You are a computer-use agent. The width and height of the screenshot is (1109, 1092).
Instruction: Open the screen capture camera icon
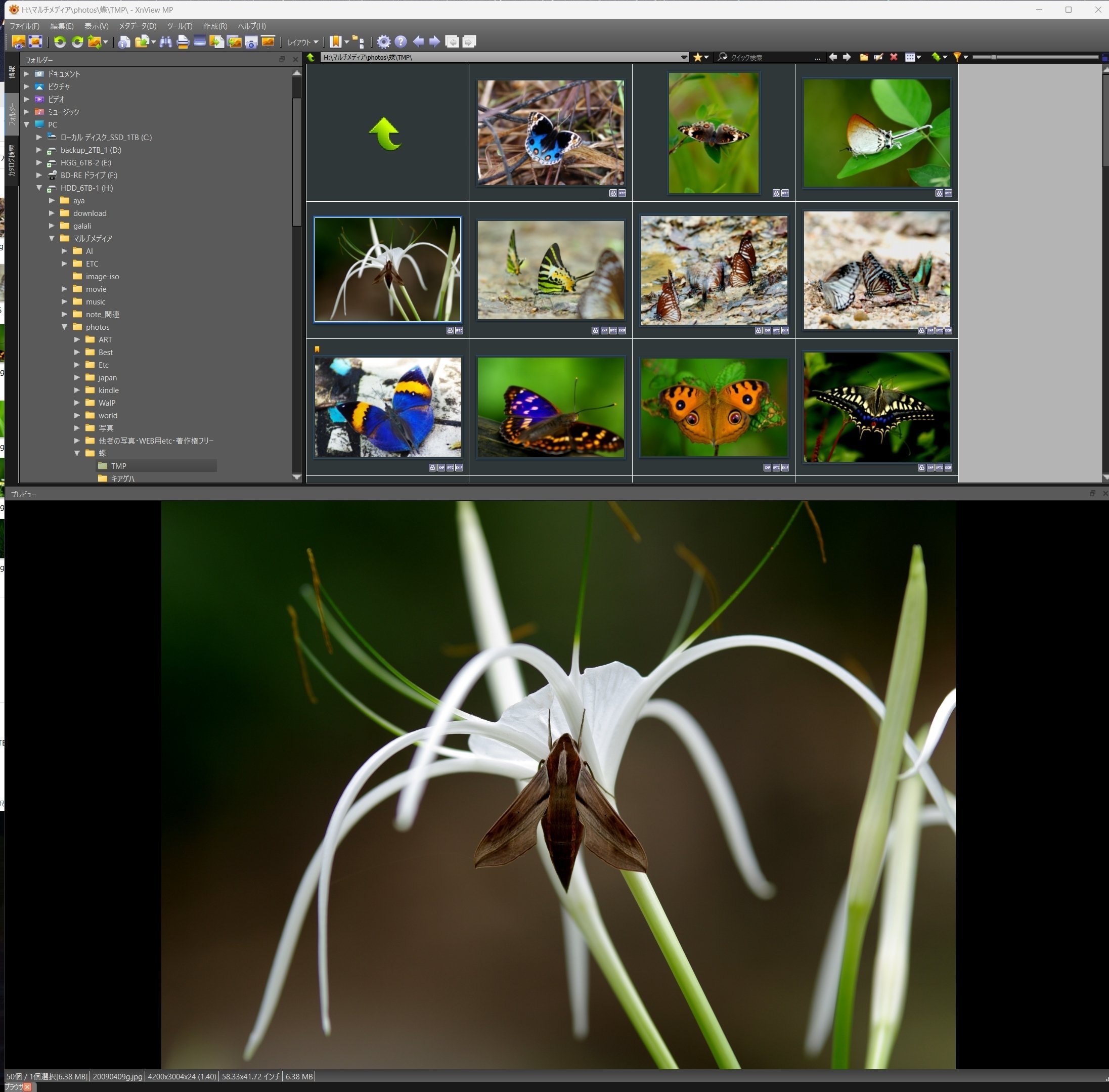pyautogui.click(x=251, y=41)
